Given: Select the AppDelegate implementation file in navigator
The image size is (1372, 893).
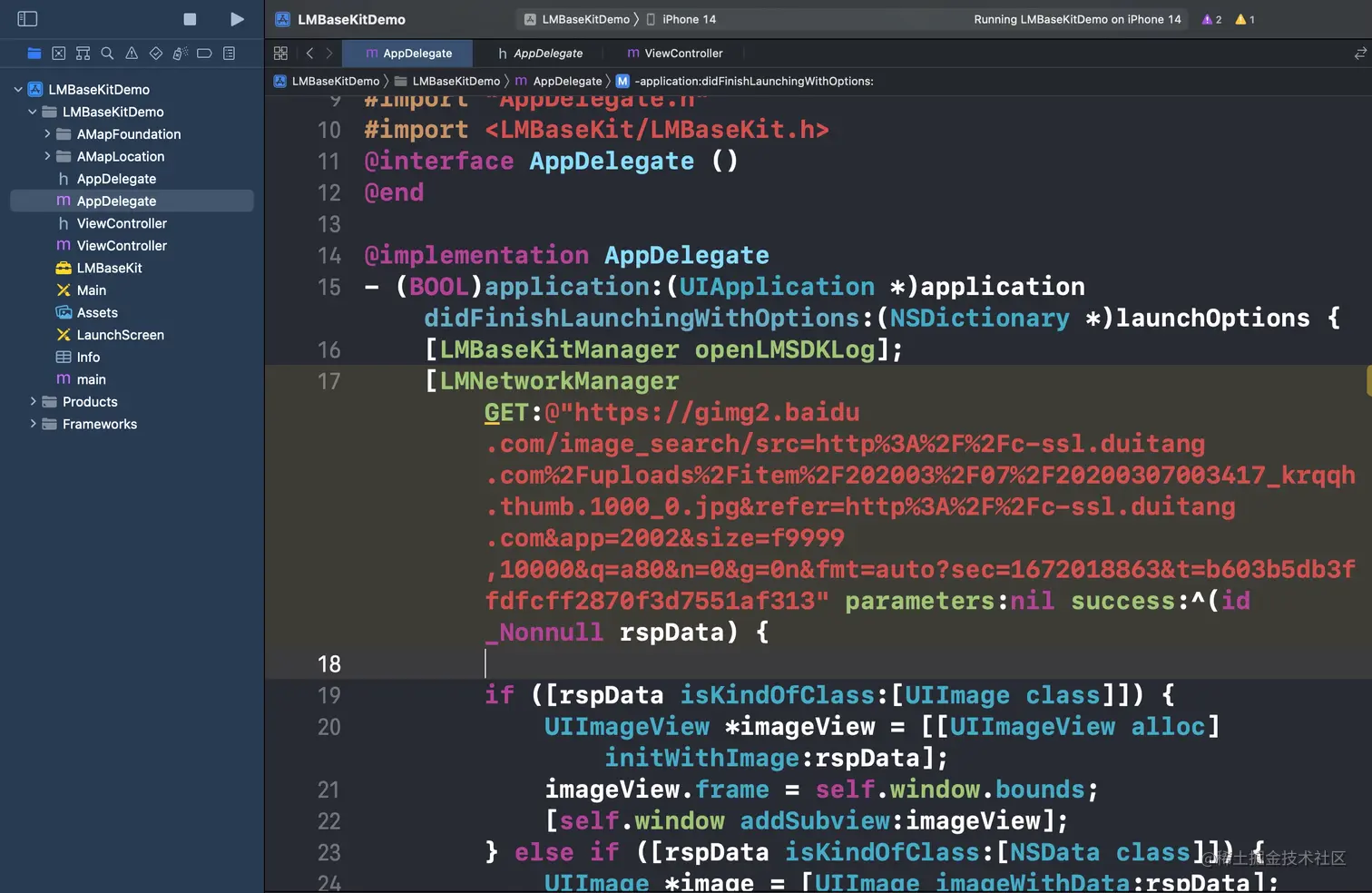Looking at the screenshot, I should 132,201.
